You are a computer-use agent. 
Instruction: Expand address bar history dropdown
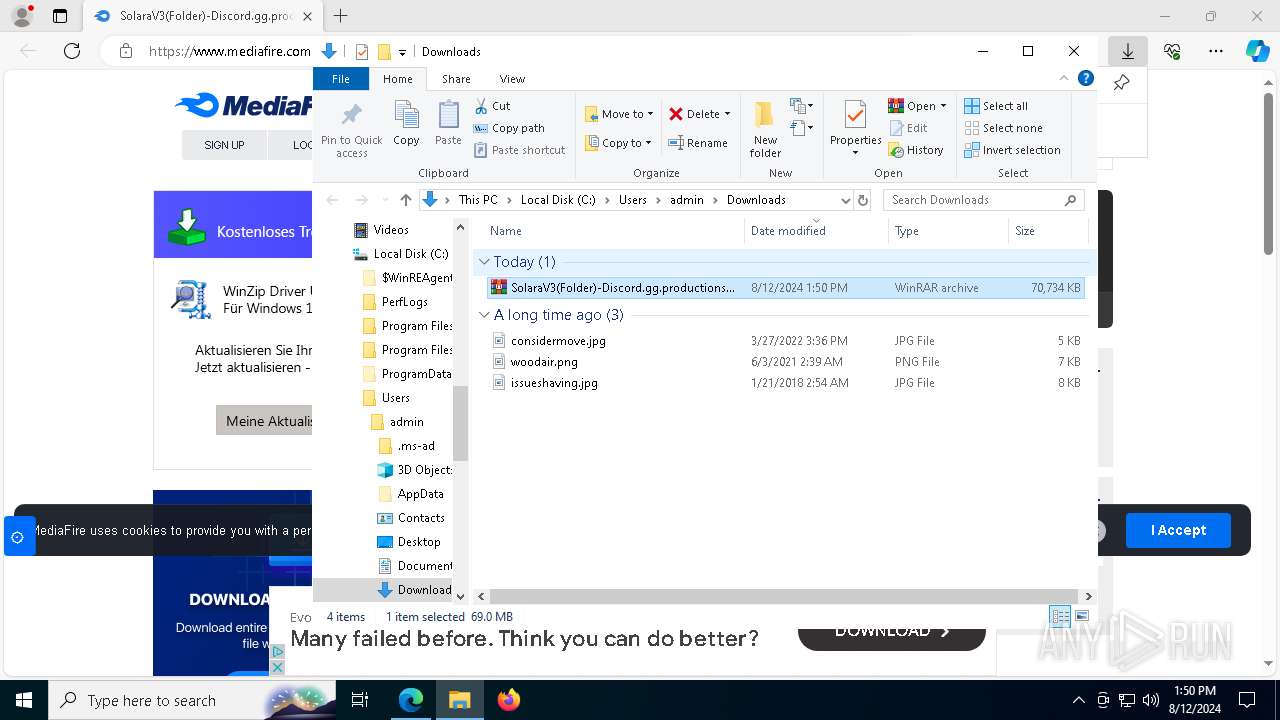[x=845, y=200]
